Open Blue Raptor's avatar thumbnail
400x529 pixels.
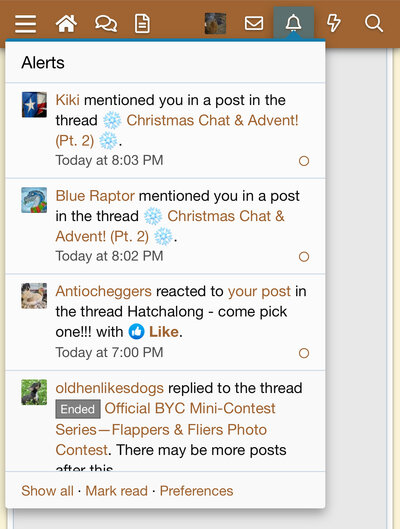pos(34,200)
